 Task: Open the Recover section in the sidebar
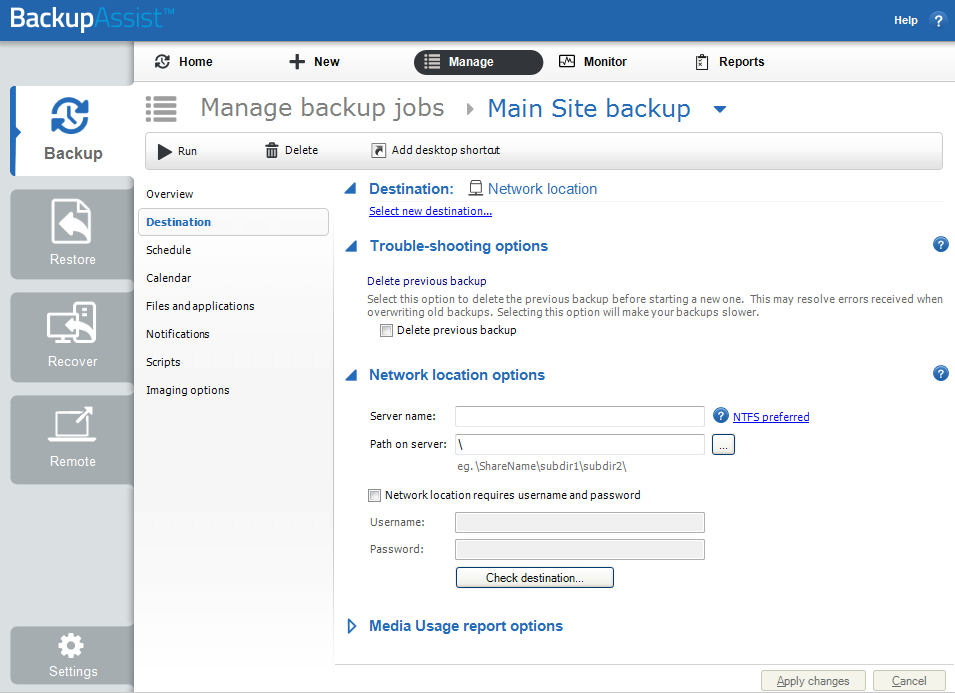(72, 337)
